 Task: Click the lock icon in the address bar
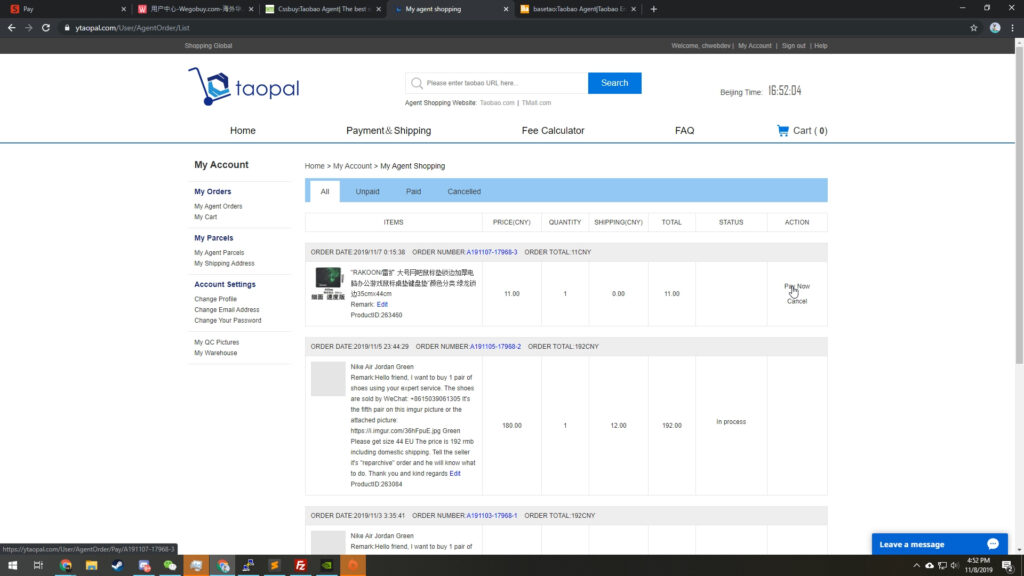[x=67, y=28]
